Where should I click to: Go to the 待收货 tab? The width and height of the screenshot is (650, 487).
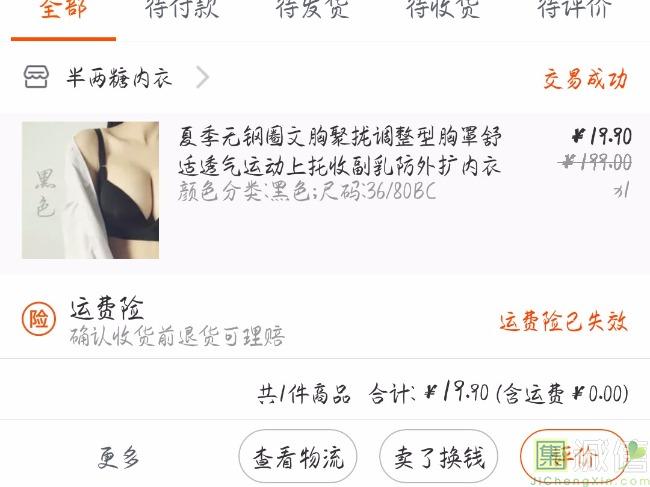tap(443, 8)
